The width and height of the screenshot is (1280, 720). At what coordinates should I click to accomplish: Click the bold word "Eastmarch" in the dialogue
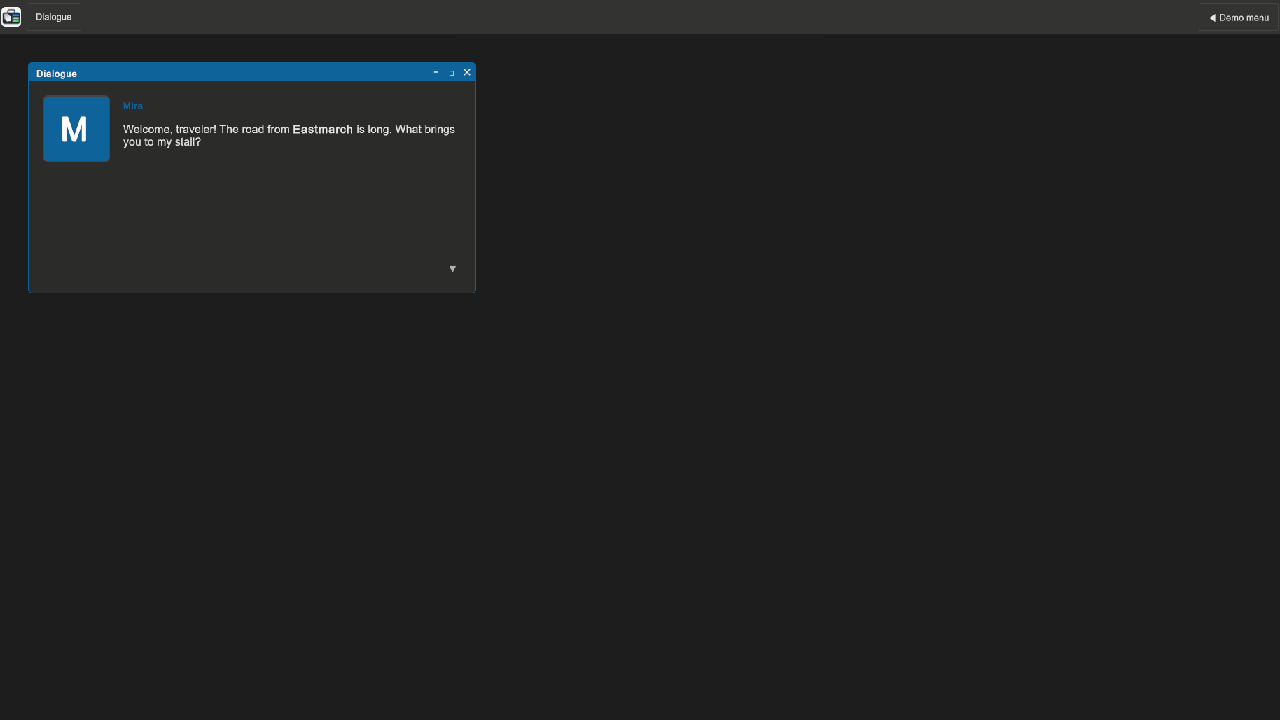click(x=323, y=130)
